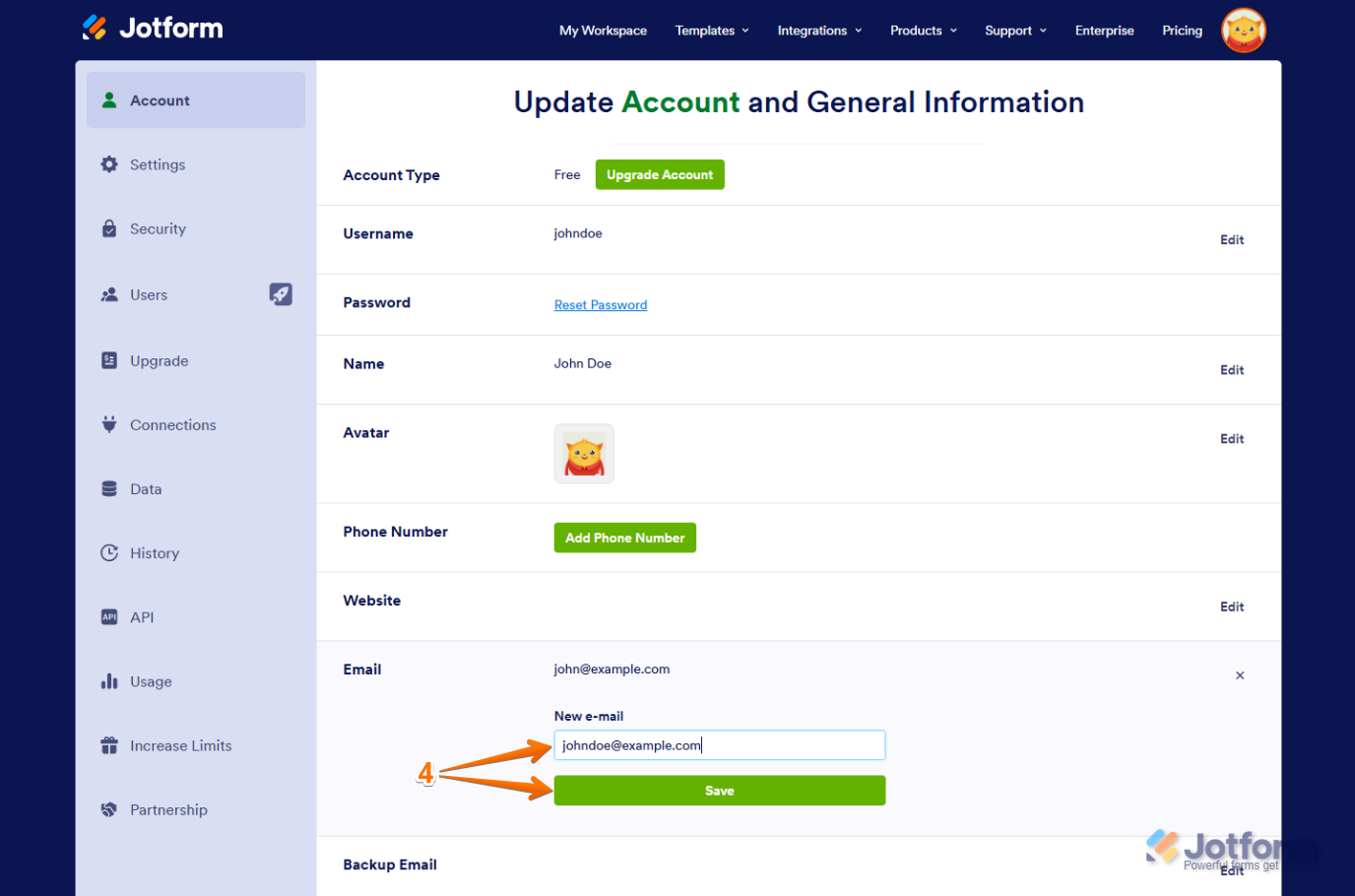Click the Increase Limits gift icon
Image resolution: width=1355 pixels, height=896 pixels.
[109, 745]
